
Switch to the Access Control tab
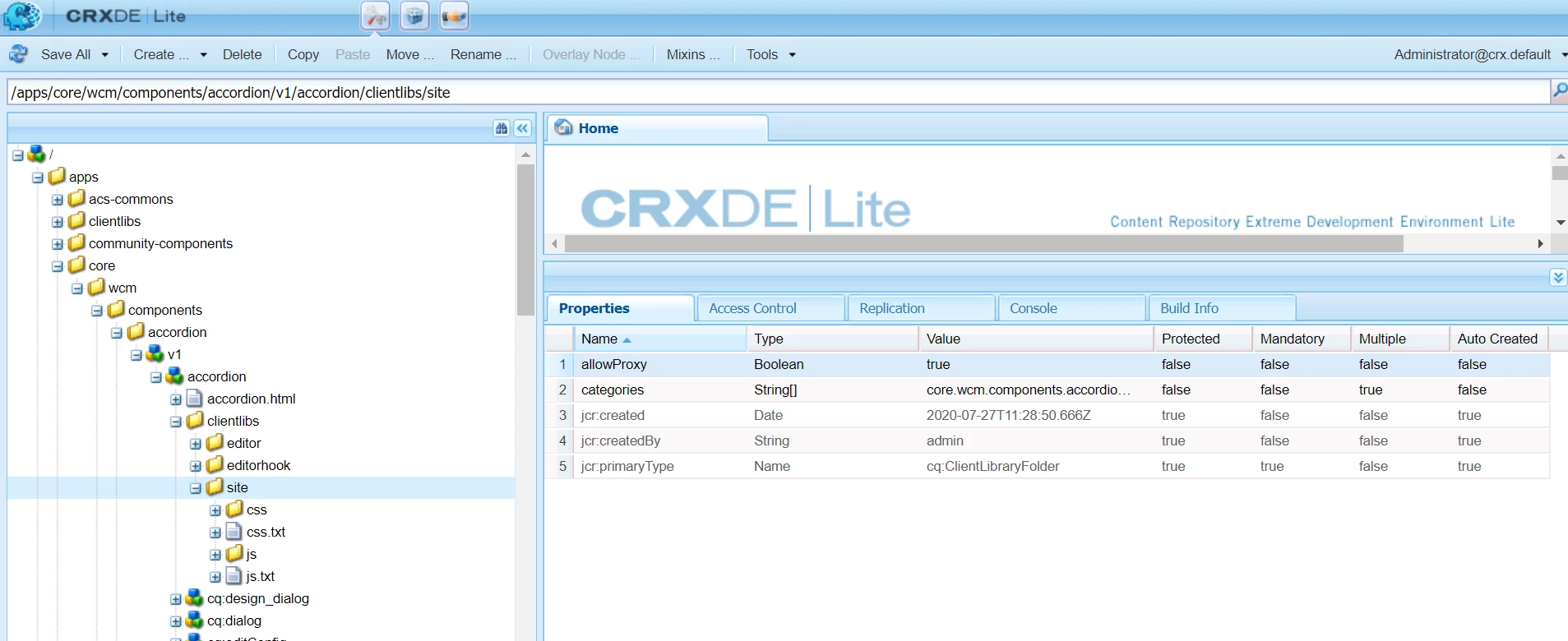coord(770,308)
